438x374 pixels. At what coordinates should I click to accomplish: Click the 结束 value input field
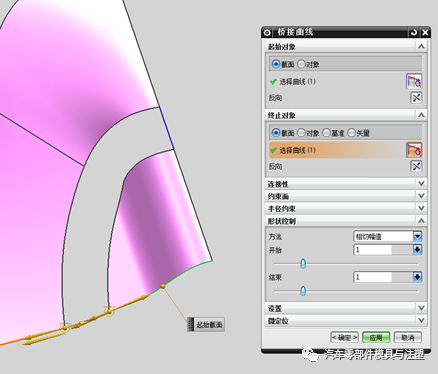[x=373, y=277]
